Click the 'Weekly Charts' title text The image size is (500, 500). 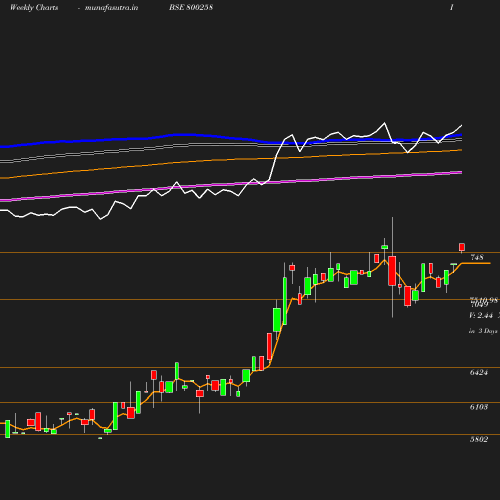pos(34,8)
